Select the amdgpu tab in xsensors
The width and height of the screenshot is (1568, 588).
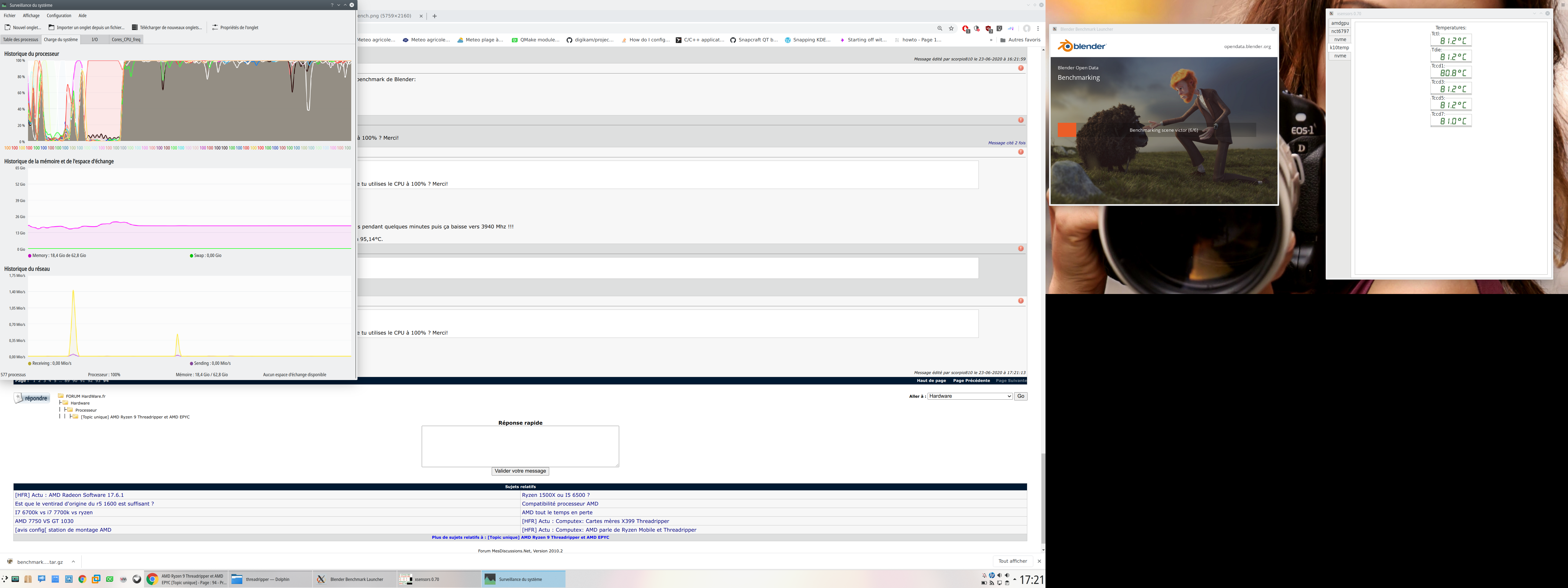coord(1340,23)
